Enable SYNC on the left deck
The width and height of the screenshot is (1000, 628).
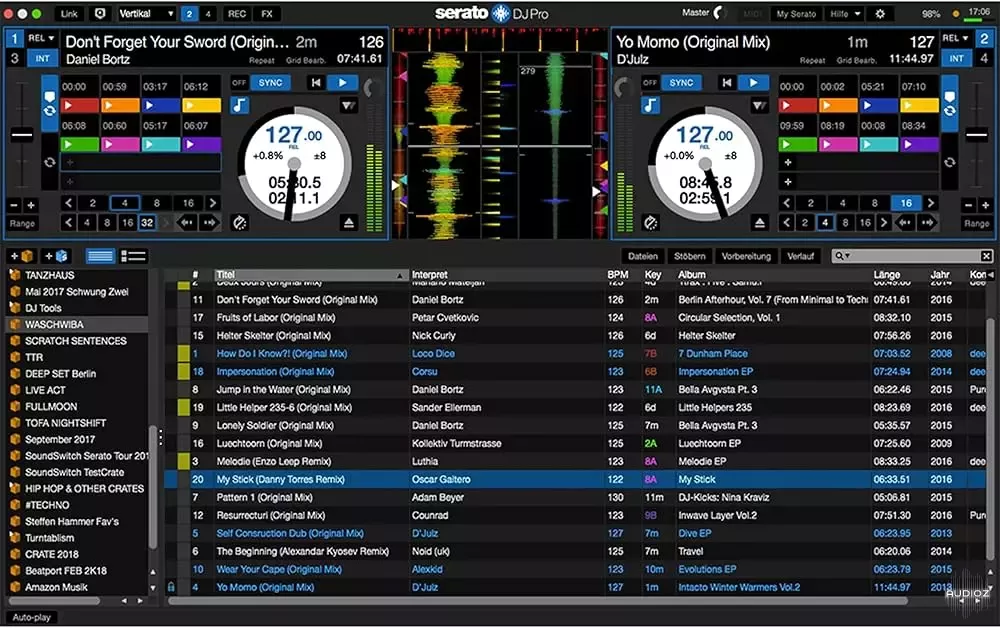[270, 83]
